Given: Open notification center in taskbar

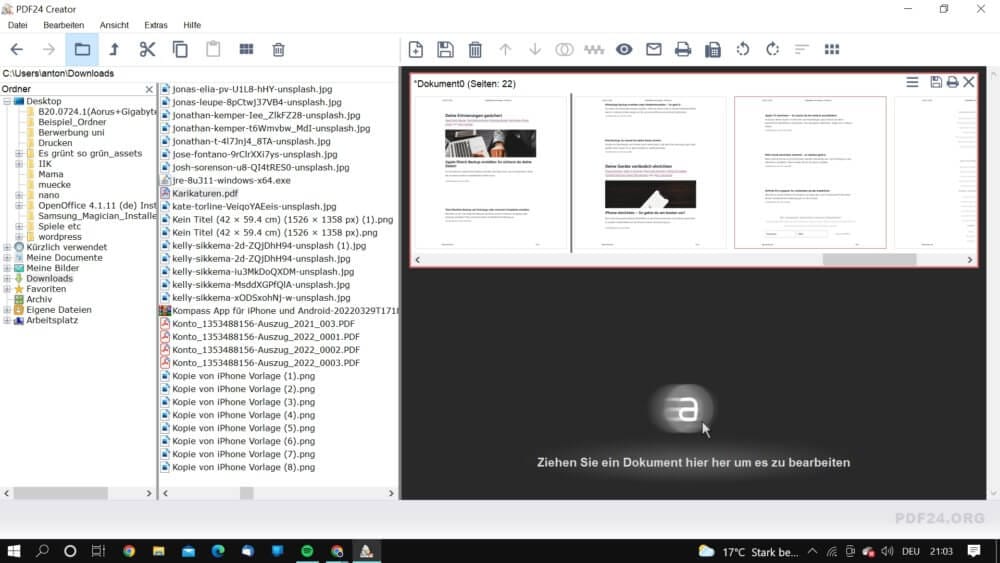Looking at the screenshot, I should pos(973,551).
